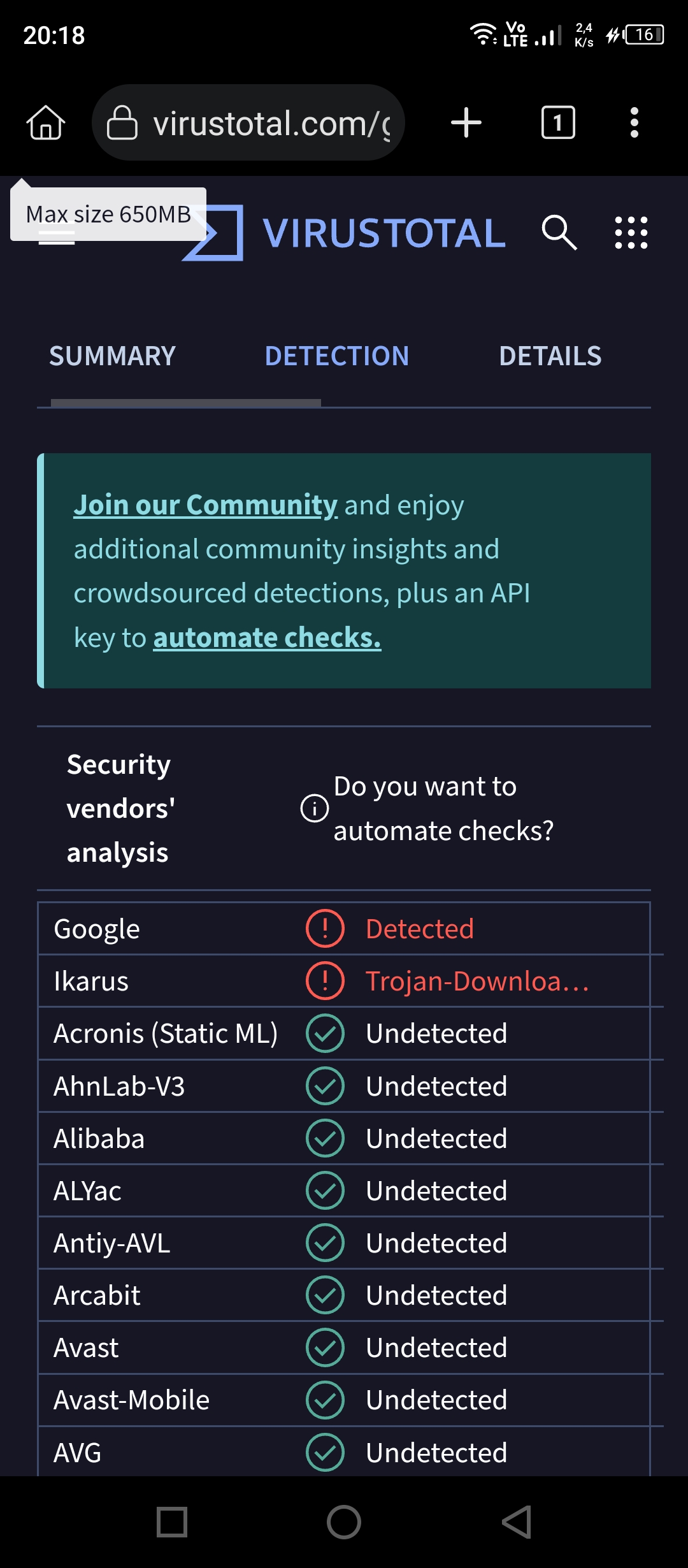Open the DETAILS tab
This screenshot has height=1568, width=688.
click(x=550, y=356)
